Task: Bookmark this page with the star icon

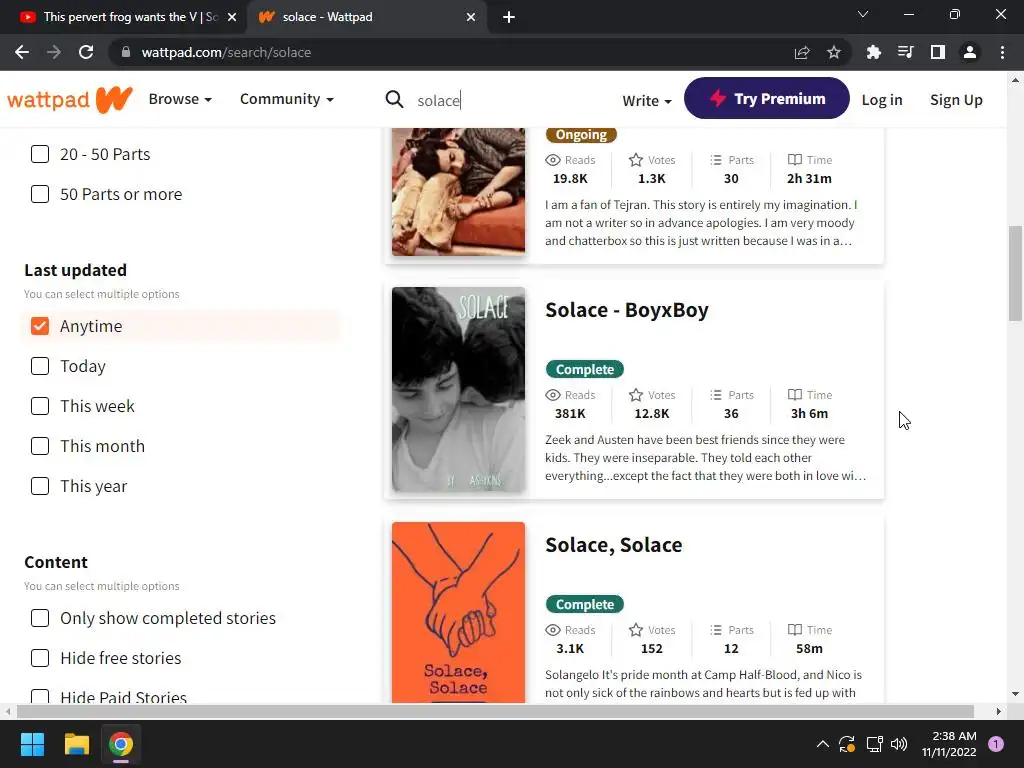Action: pos(834,52)
